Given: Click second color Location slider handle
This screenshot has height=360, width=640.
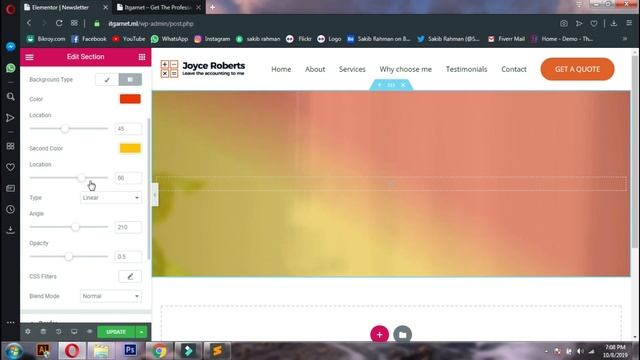Looking at the screenshot, I should [x=82, y=178].
